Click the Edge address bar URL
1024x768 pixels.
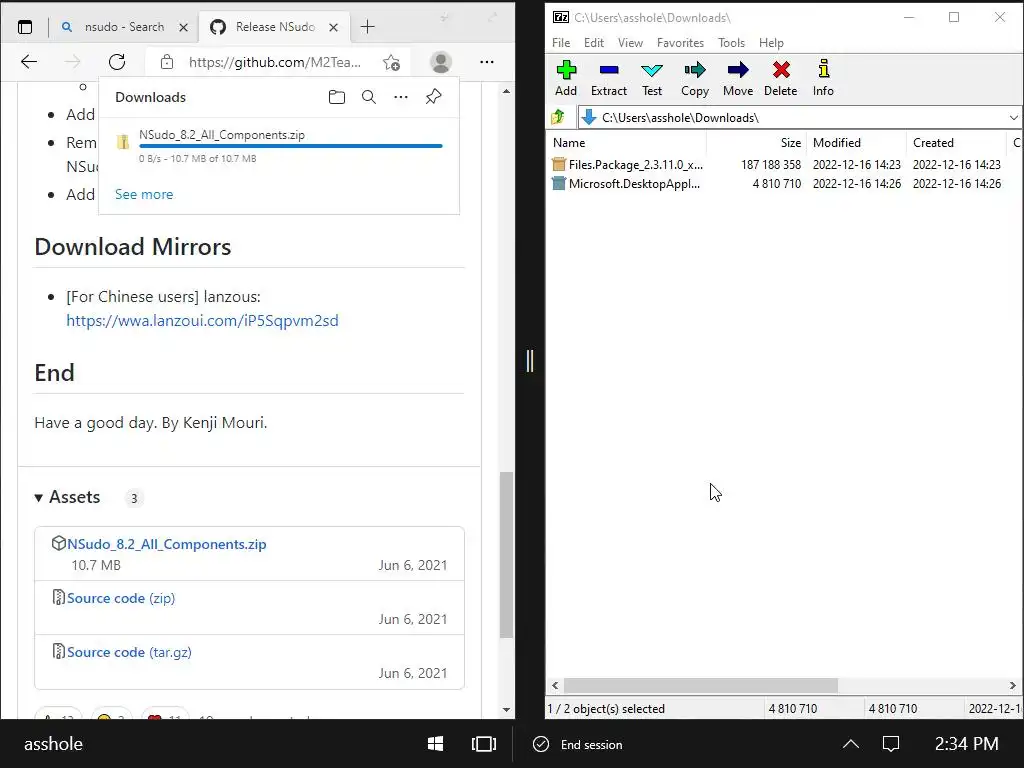pos(275,62)
